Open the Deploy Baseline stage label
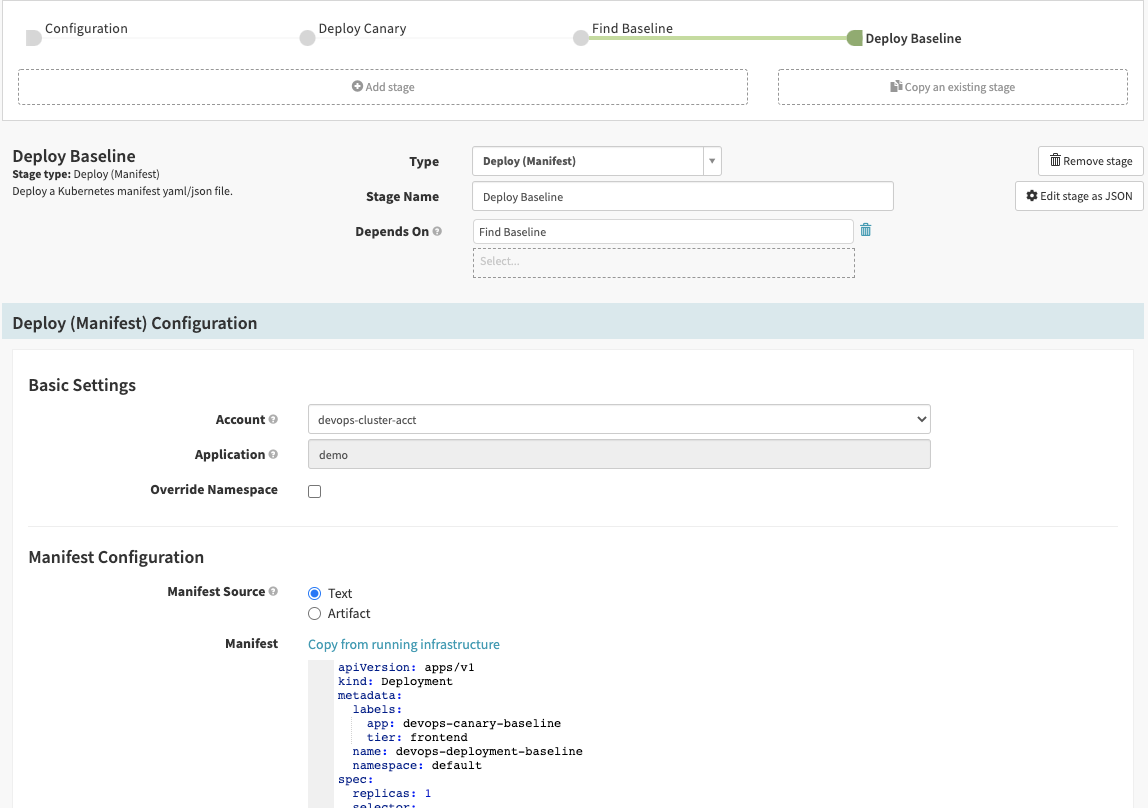The width and height of the screenshot is (1148, 808). 912,39
